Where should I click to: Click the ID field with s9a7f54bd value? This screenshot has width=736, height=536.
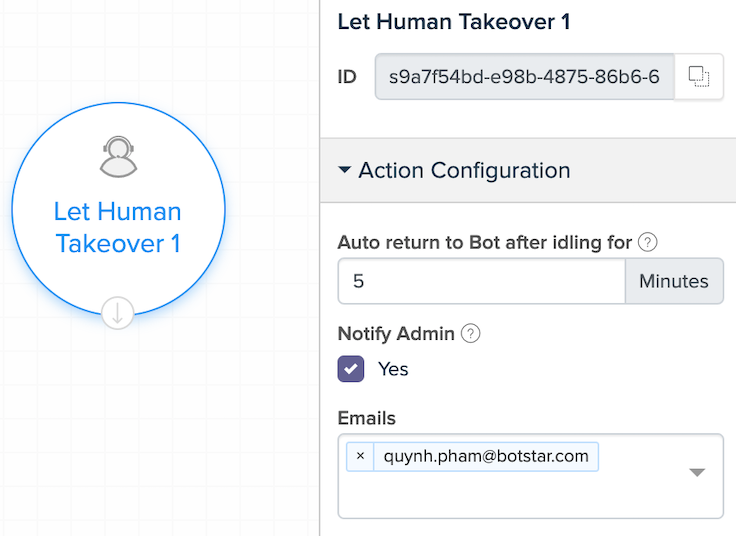pyautogui.click(x=525, y=77)
